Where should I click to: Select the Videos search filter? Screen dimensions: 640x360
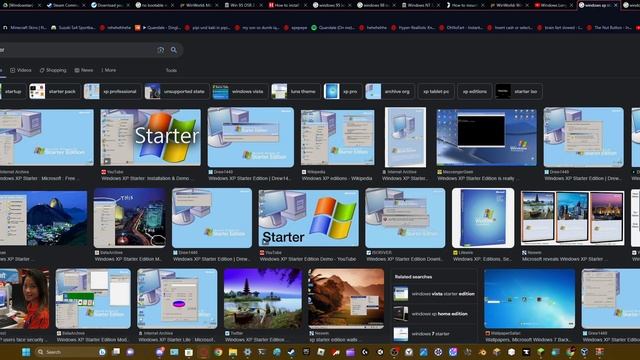point(21,70)
